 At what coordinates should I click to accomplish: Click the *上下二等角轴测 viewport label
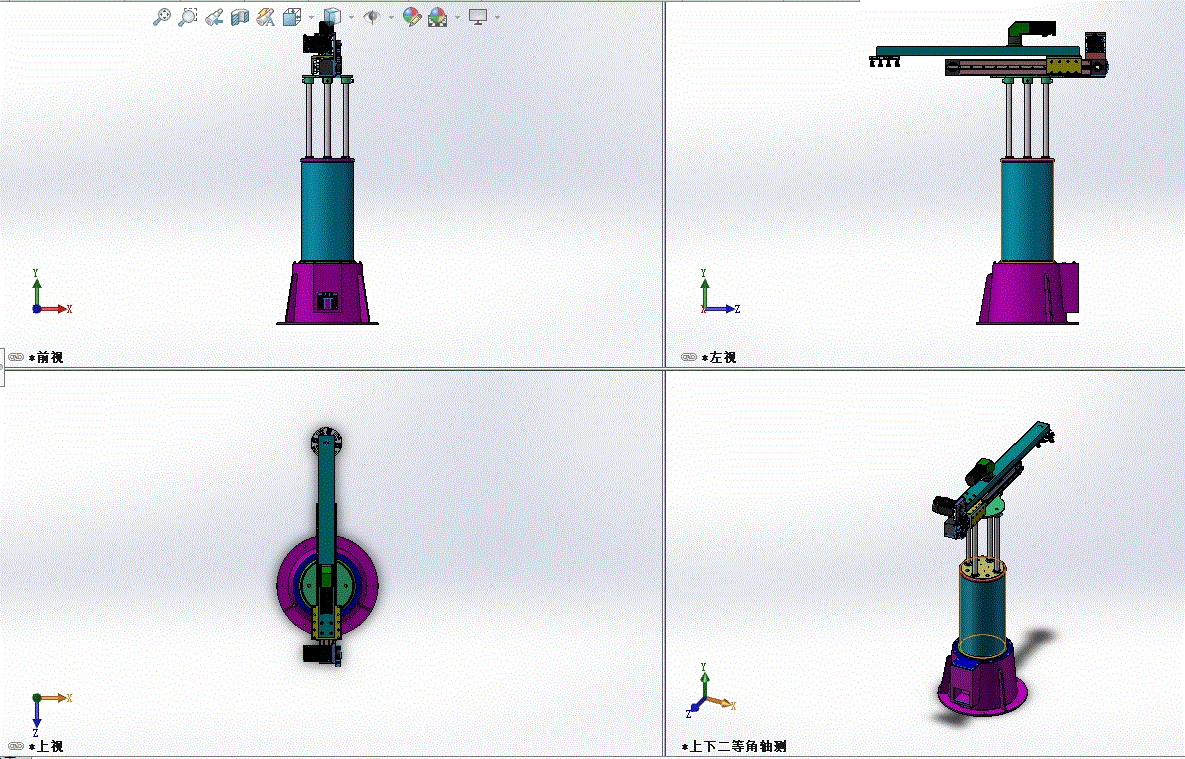pyautogui.click(x=734, y=747)
